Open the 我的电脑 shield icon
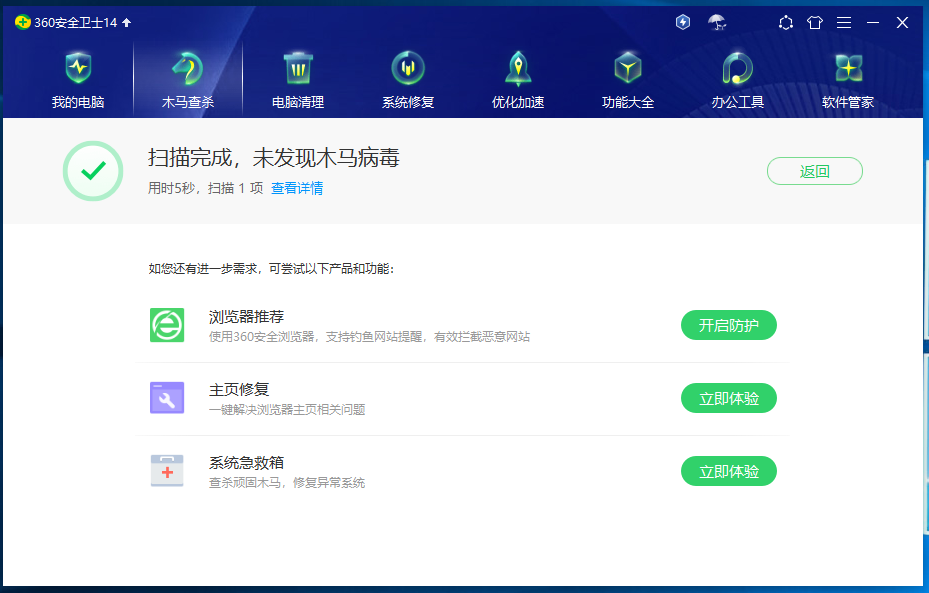 pos(78,68)
